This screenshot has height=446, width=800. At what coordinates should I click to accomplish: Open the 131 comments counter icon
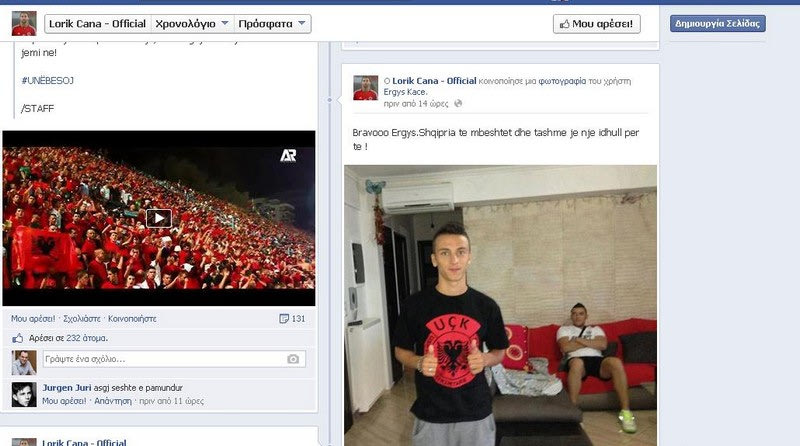[284, 319]
